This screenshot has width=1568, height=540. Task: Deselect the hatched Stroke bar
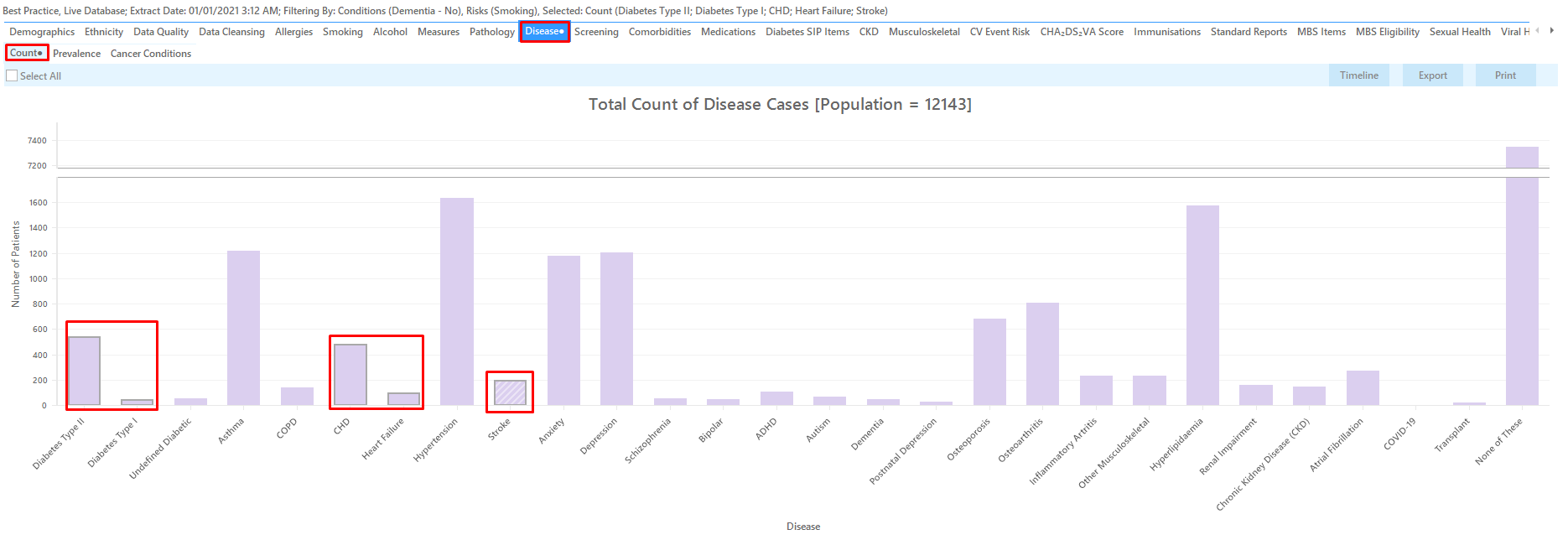[x=510, y=393]
